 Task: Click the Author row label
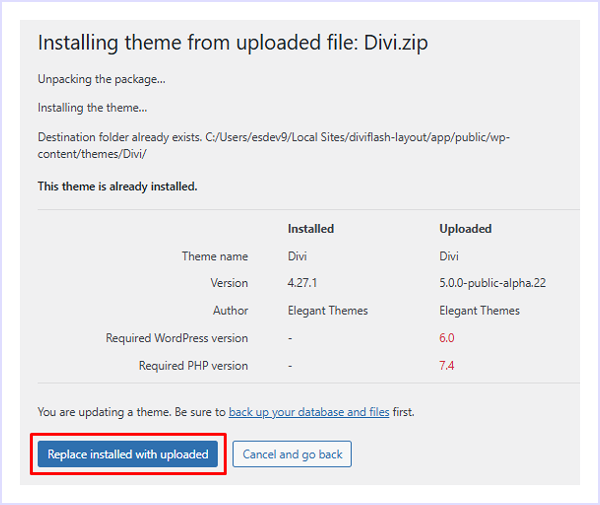tap(230, 310)
